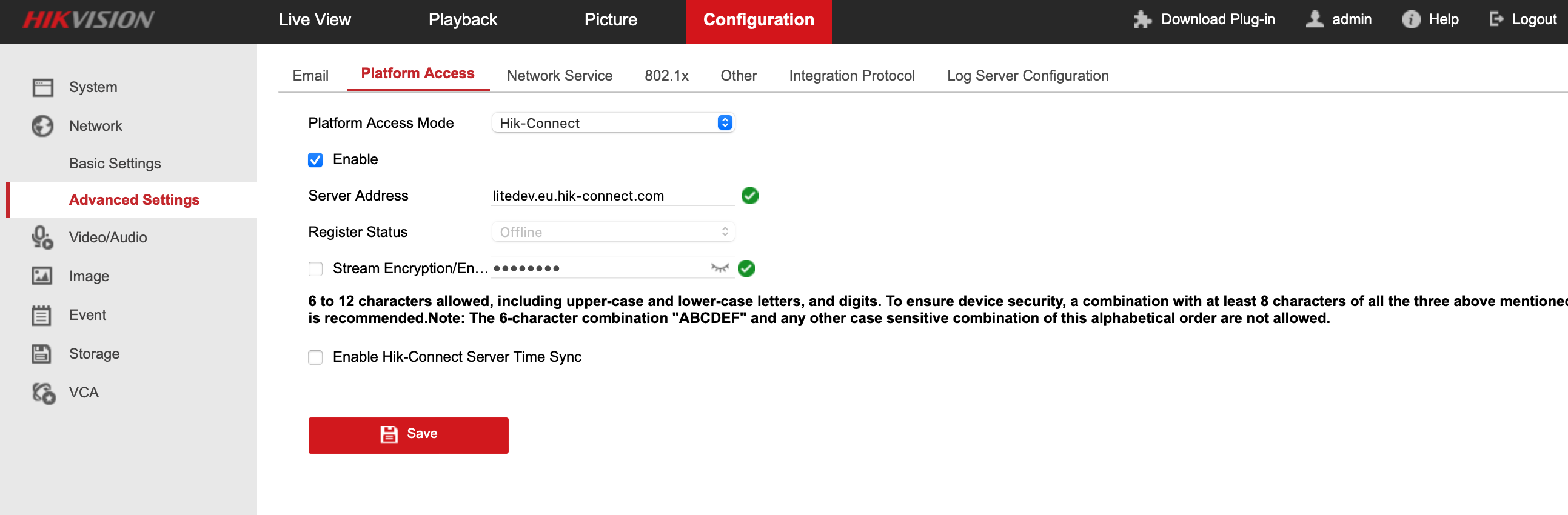Open Integration Protocol tab

[851, 76]
